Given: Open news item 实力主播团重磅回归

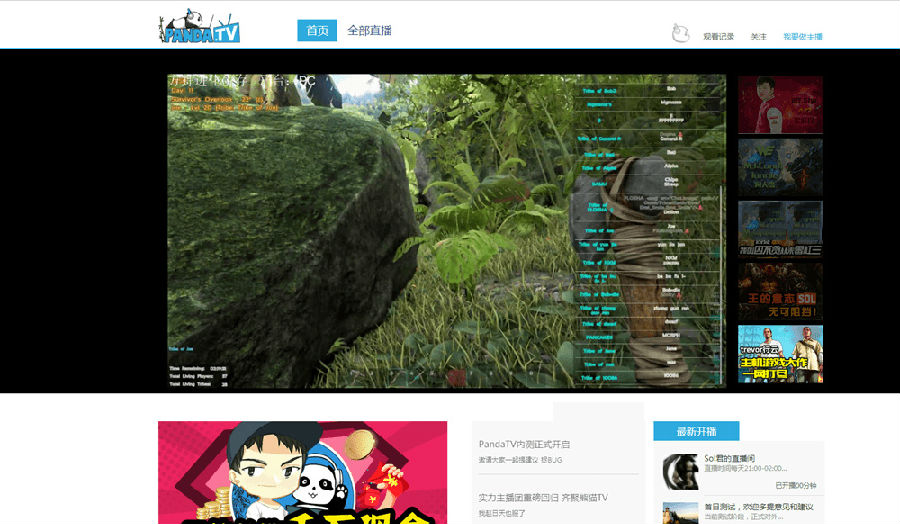Looking at the screenshot, I should (x=543, y=498).
